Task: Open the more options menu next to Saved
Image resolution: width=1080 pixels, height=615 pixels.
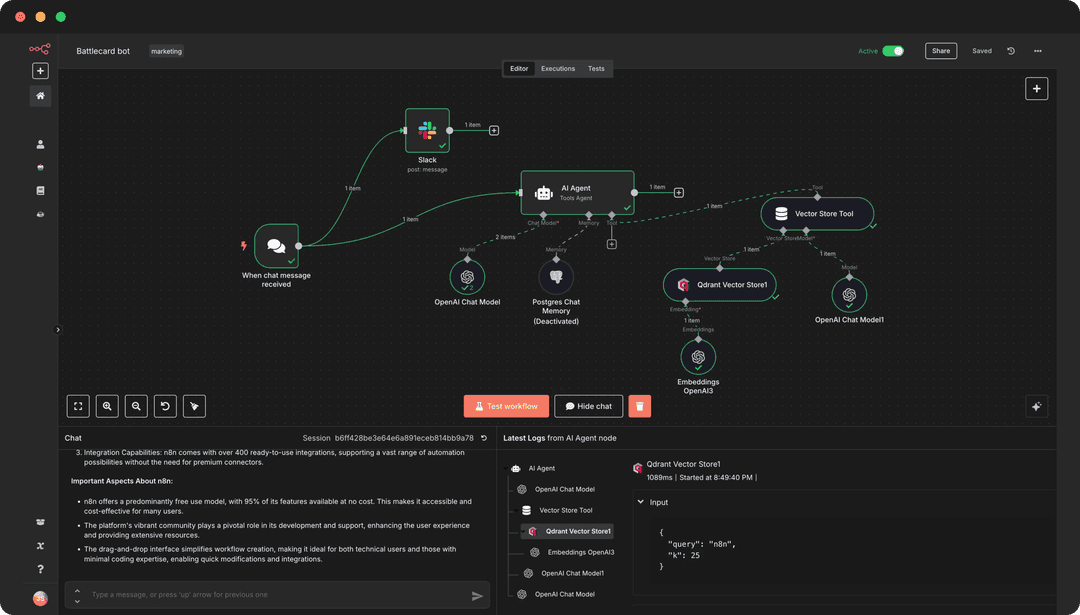Action: coord(1037,50)
